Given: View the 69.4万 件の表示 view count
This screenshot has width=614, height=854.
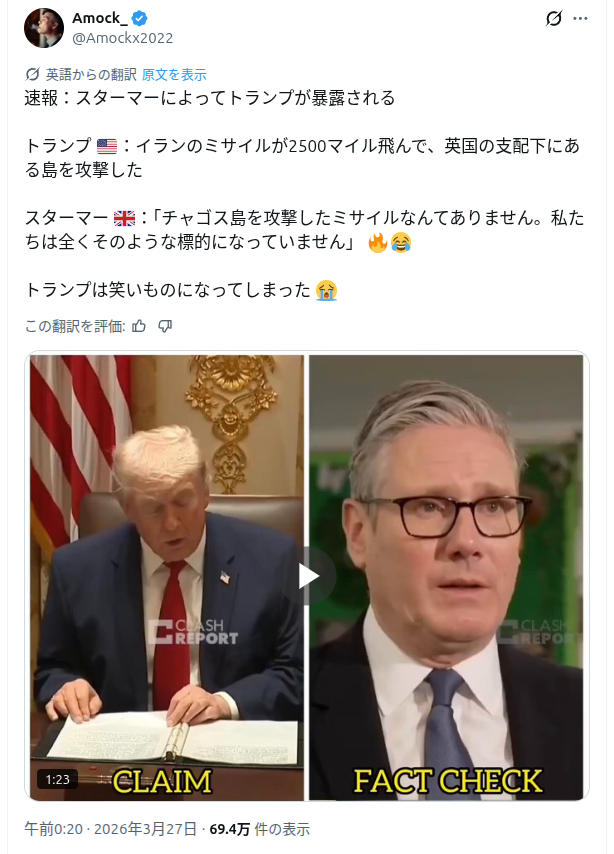Looking at the screenshot, I should tap(259, 829).
